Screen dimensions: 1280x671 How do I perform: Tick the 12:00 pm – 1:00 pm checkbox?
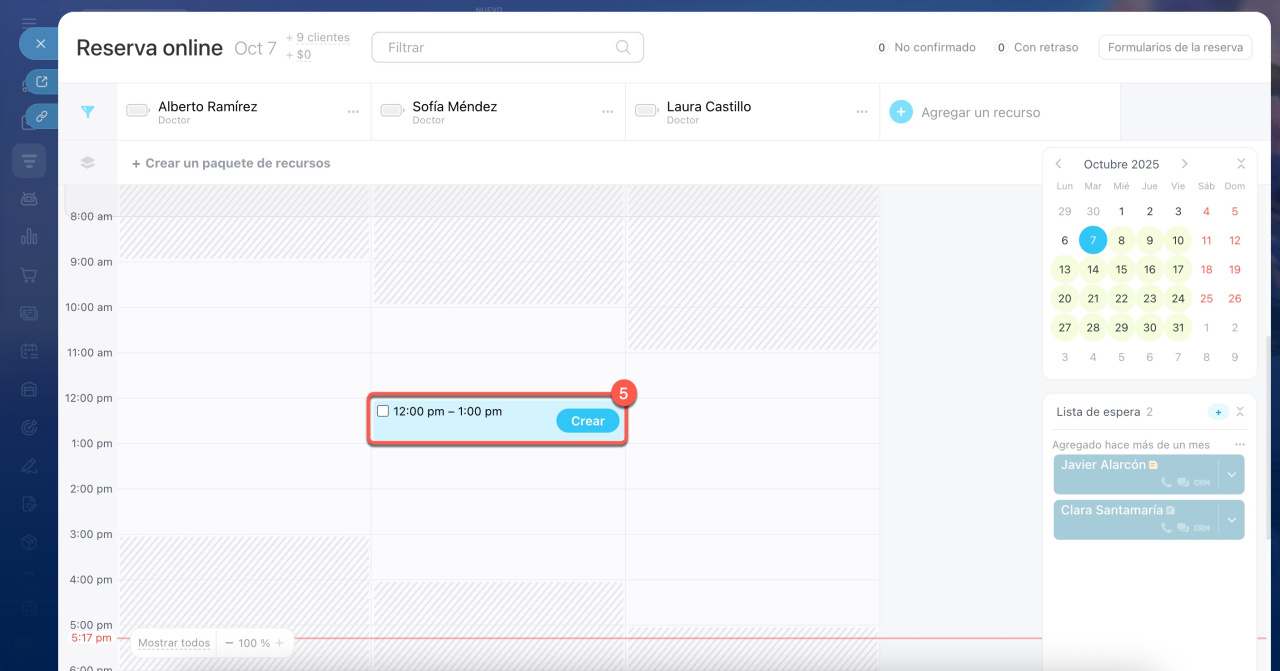[x=383, y=411]
